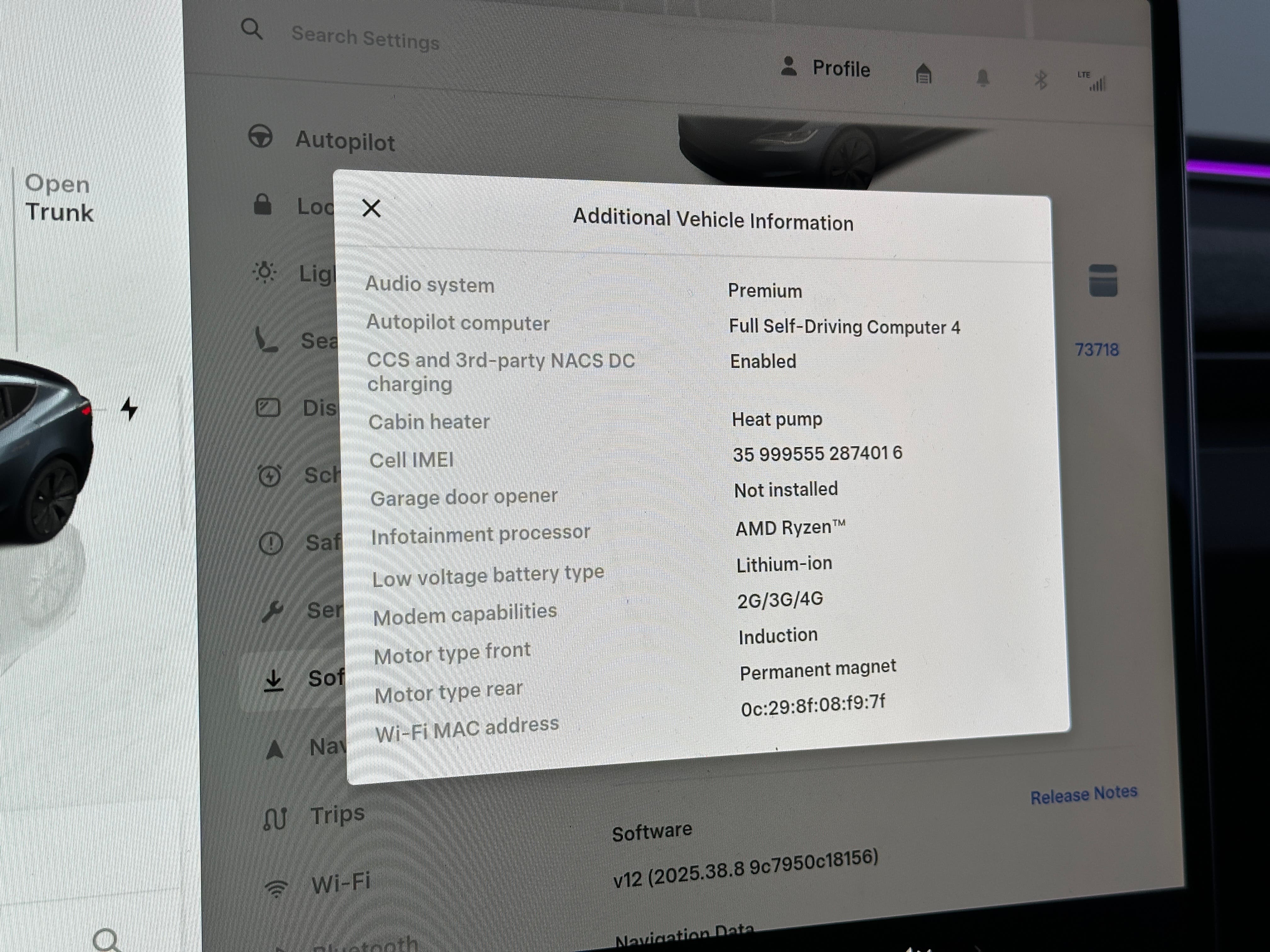Open notifications bell icon
The image size is (1270, 952).
tap(982, 77)
